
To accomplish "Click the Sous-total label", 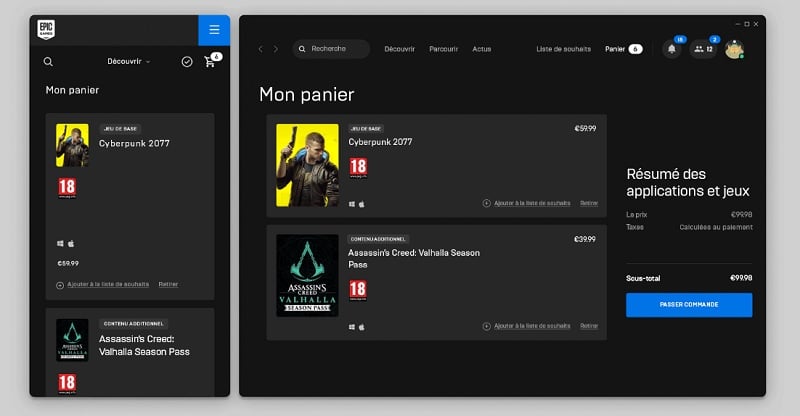I will [643, 279].
